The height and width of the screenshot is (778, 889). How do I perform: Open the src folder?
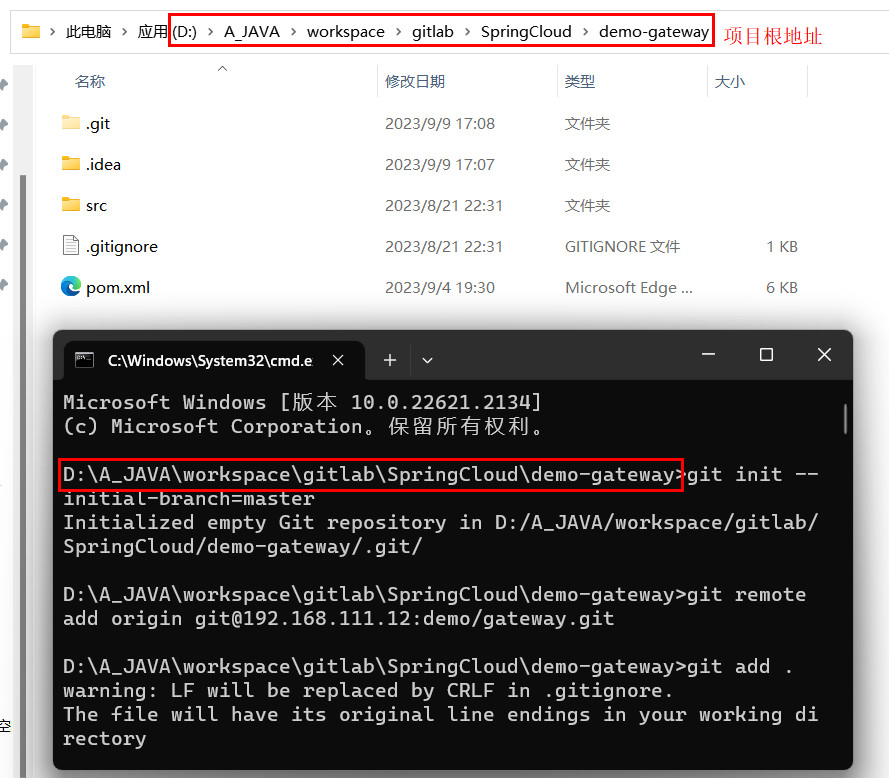pos(96,205)
